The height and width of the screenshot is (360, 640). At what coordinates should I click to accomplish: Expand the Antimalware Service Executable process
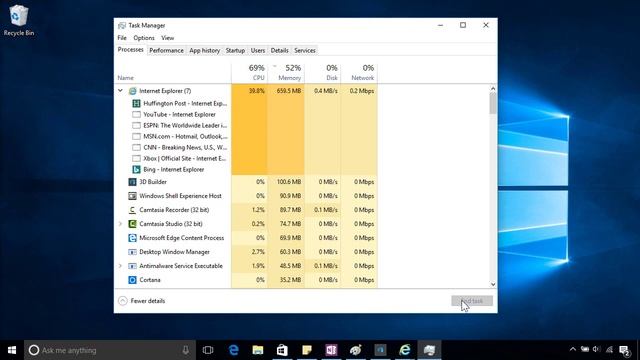coord(120,266)
